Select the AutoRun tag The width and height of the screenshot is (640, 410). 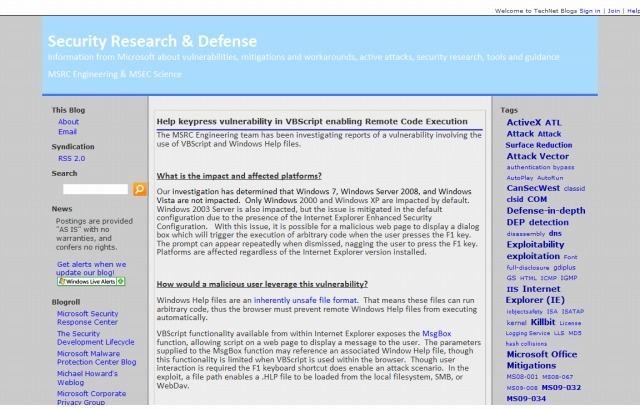tap(550, 178)
